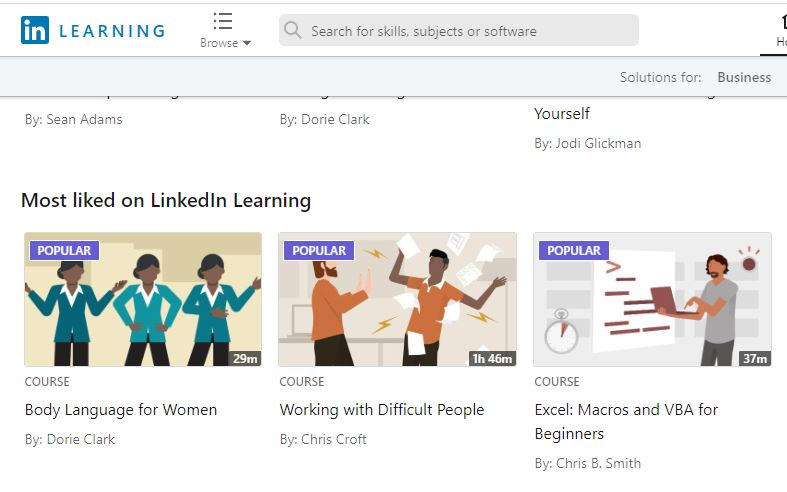Open Excel: Macros and VBA for Beginners title

tap(626, 422)
